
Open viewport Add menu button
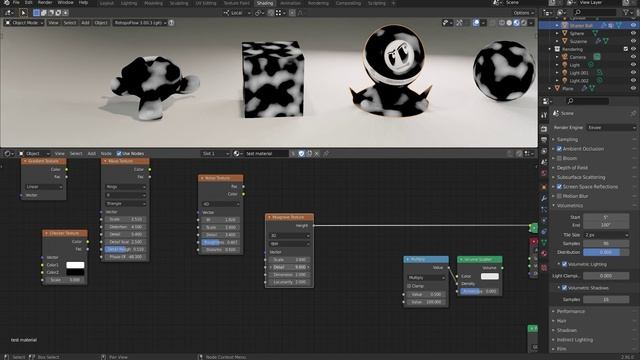(x=85, y=23)
